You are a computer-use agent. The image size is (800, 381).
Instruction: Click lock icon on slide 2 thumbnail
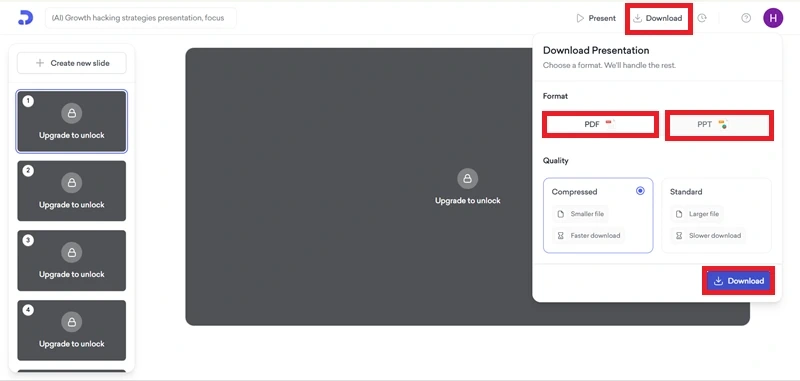click(72, 183)
